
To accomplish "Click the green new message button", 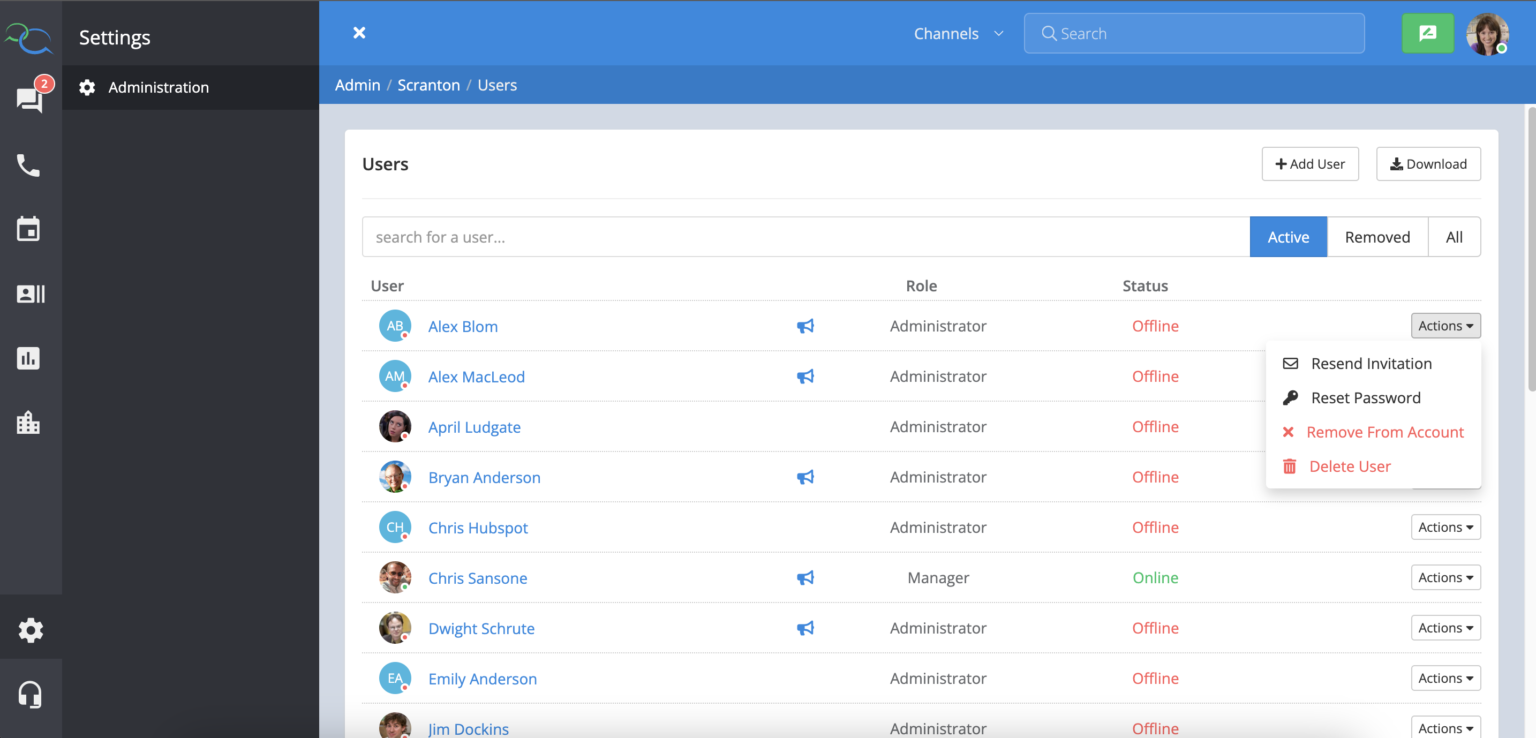I will click(1427, 34).
